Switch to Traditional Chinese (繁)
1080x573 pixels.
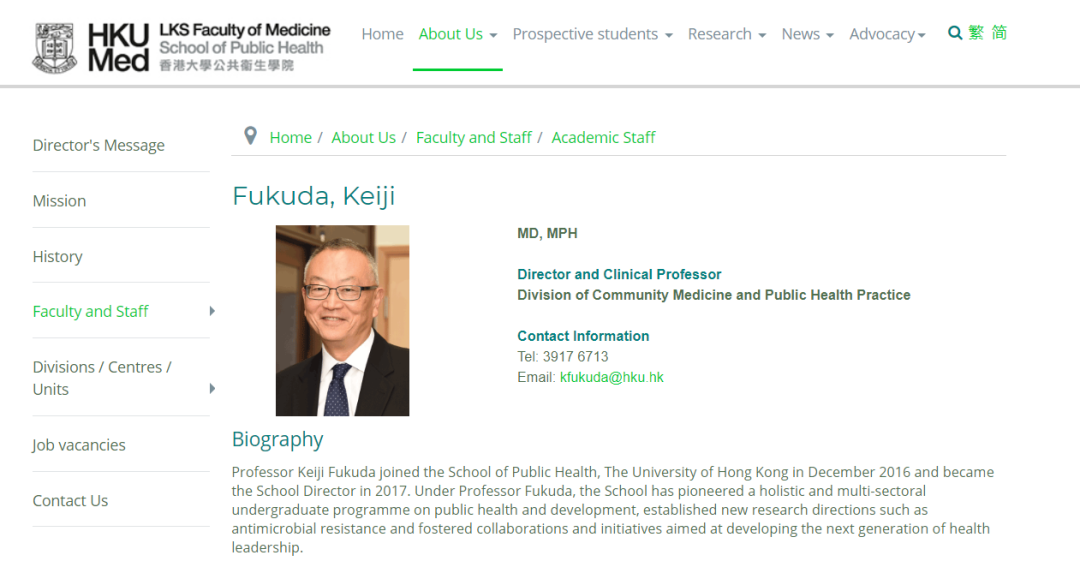[x=976, y=33]
